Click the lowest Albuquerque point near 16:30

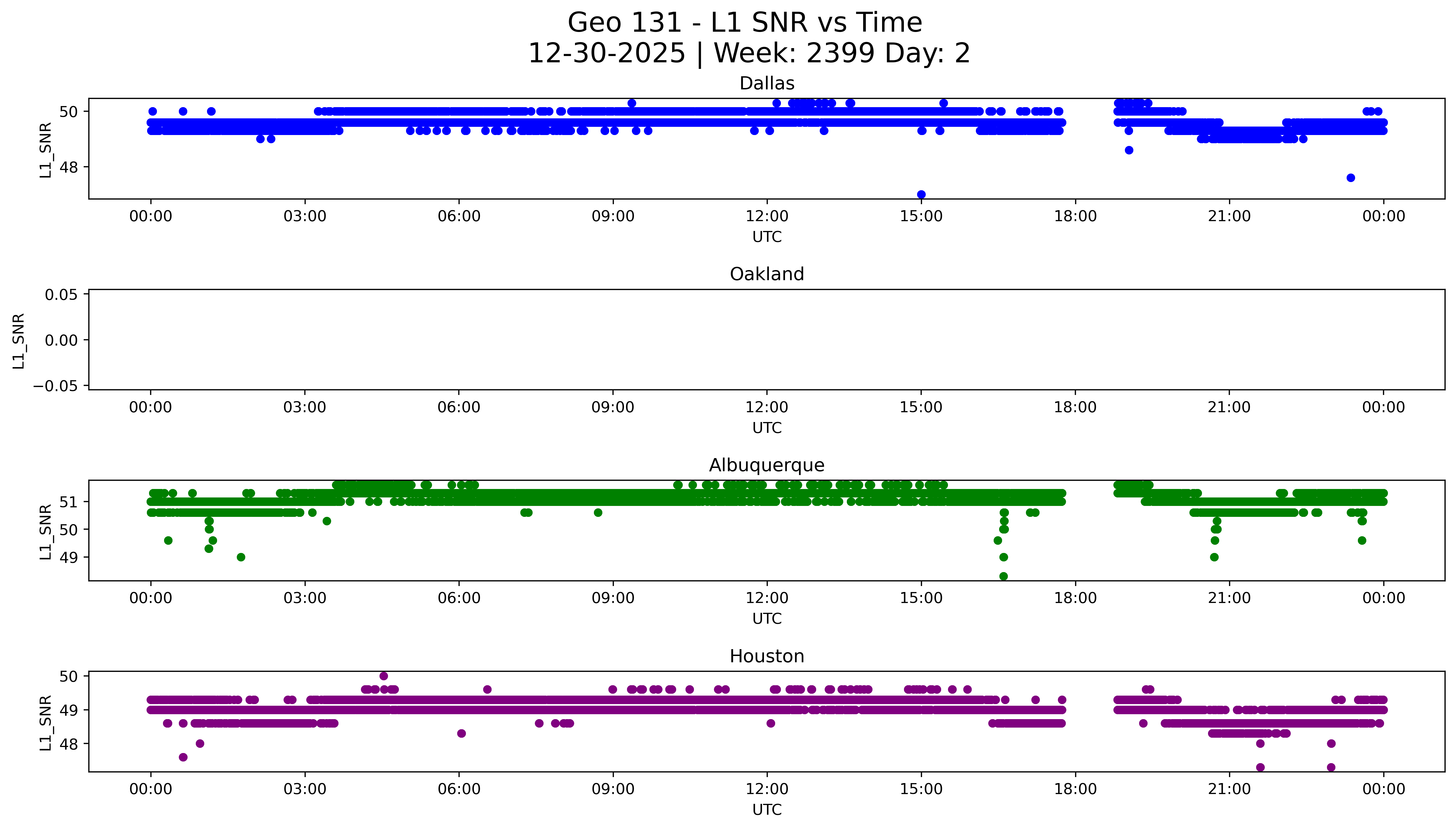(1003, 576)
